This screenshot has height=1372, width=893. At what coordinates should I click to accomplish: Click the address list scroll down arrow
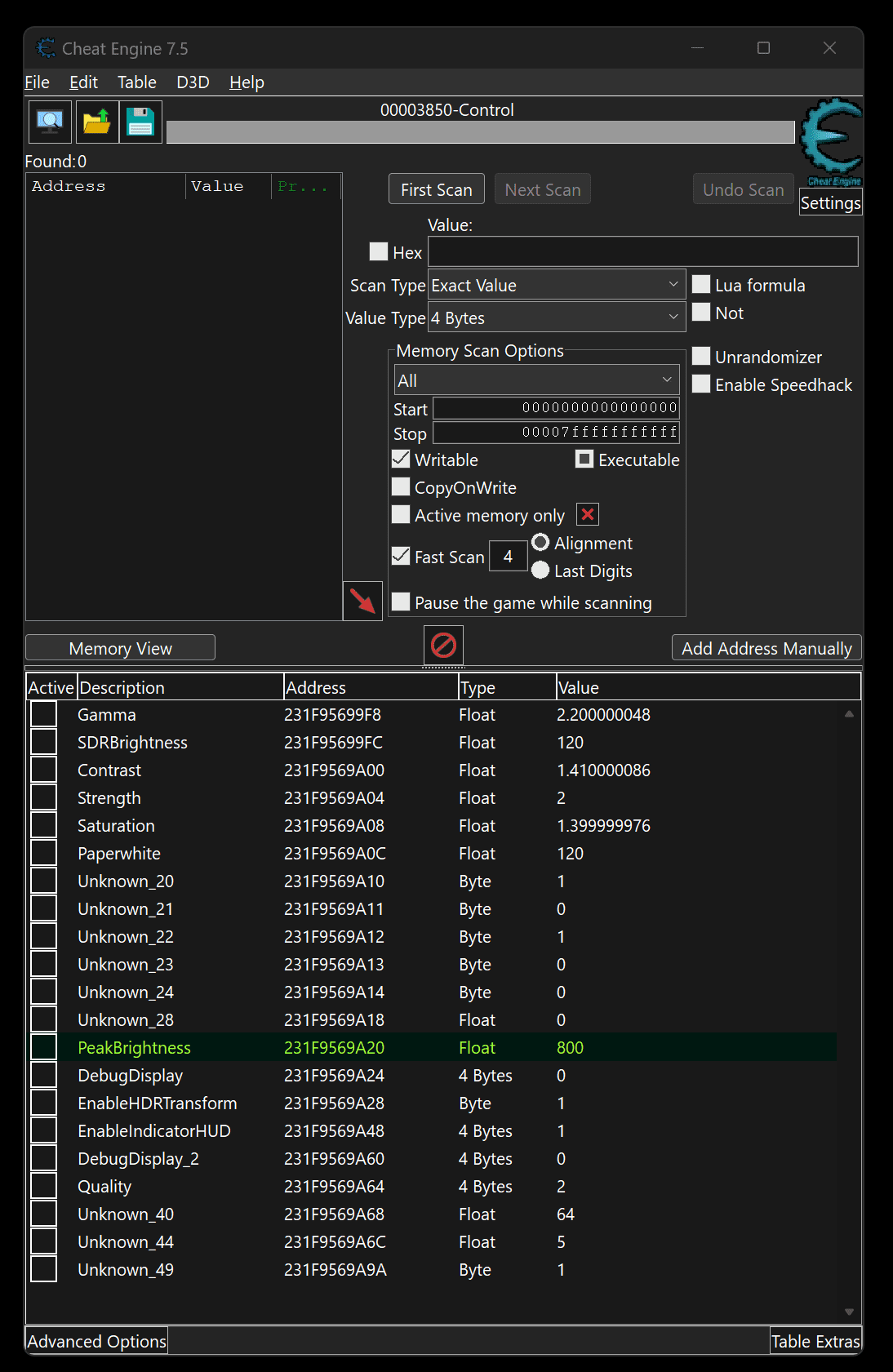tap(849, 1312)
